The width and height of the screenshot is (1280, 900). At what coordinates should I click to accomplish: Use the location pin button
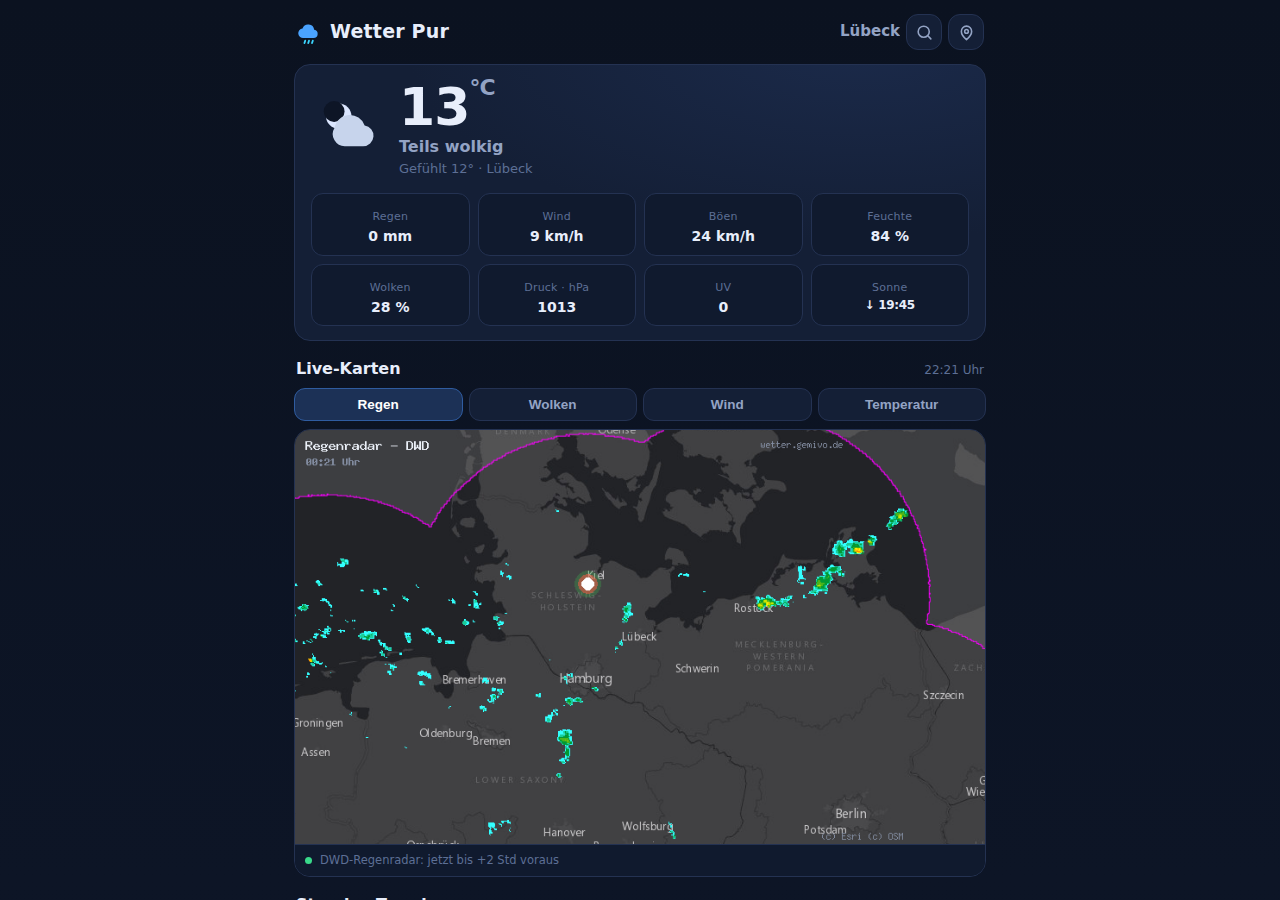click(966, 32)
